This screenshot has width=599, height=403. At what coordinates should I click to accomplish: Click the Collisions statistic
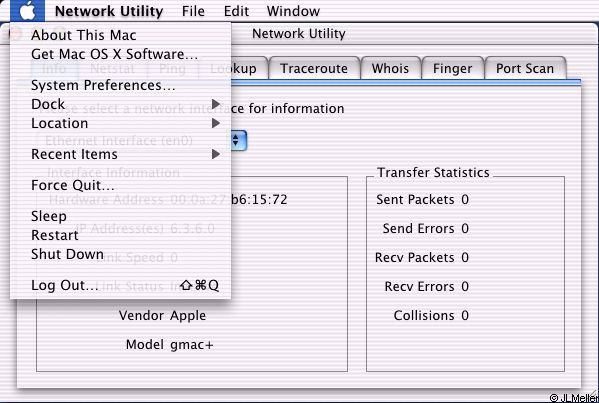pyautogui.click(x=431, y=316)
